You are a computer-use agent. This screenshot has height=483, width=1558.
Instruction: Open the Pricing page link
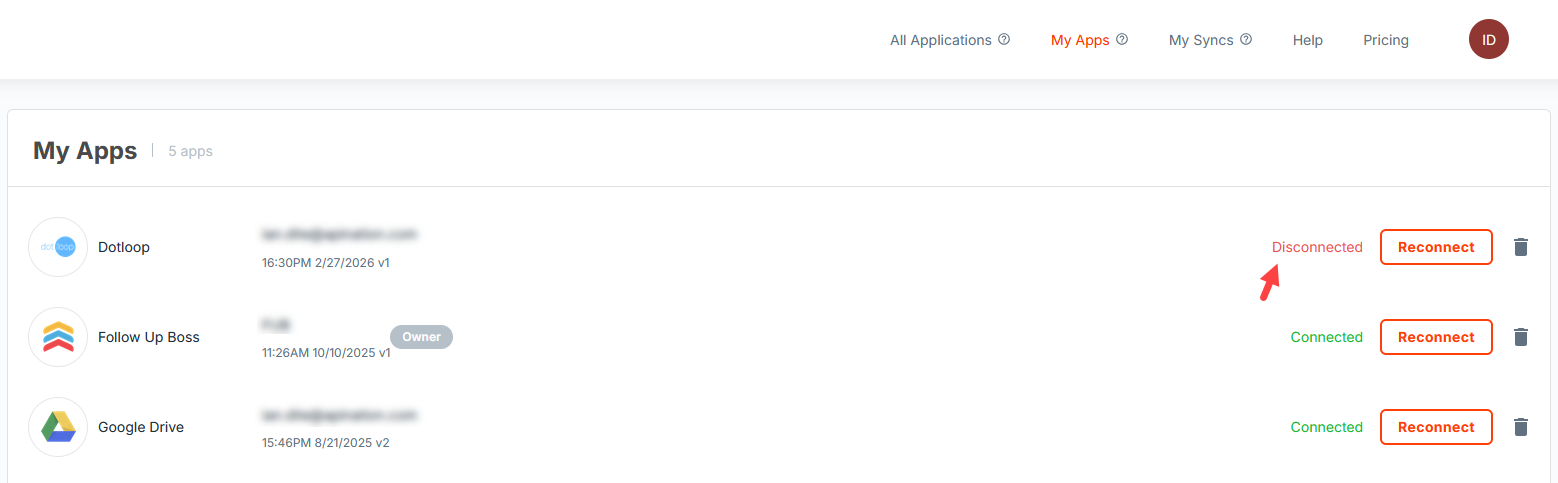(1385, 40)
